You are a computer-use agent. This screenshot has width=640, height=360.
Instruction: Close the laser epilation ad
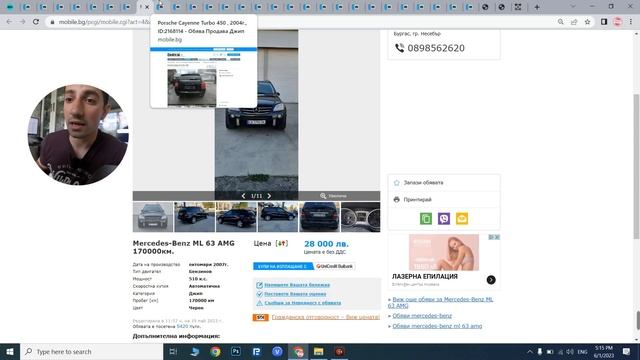click(x=497, y=237)
